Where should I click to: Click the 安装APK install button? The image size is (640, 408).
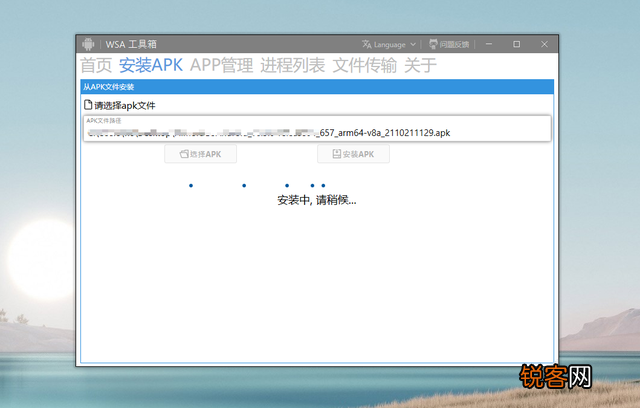(x=353, y=154)
